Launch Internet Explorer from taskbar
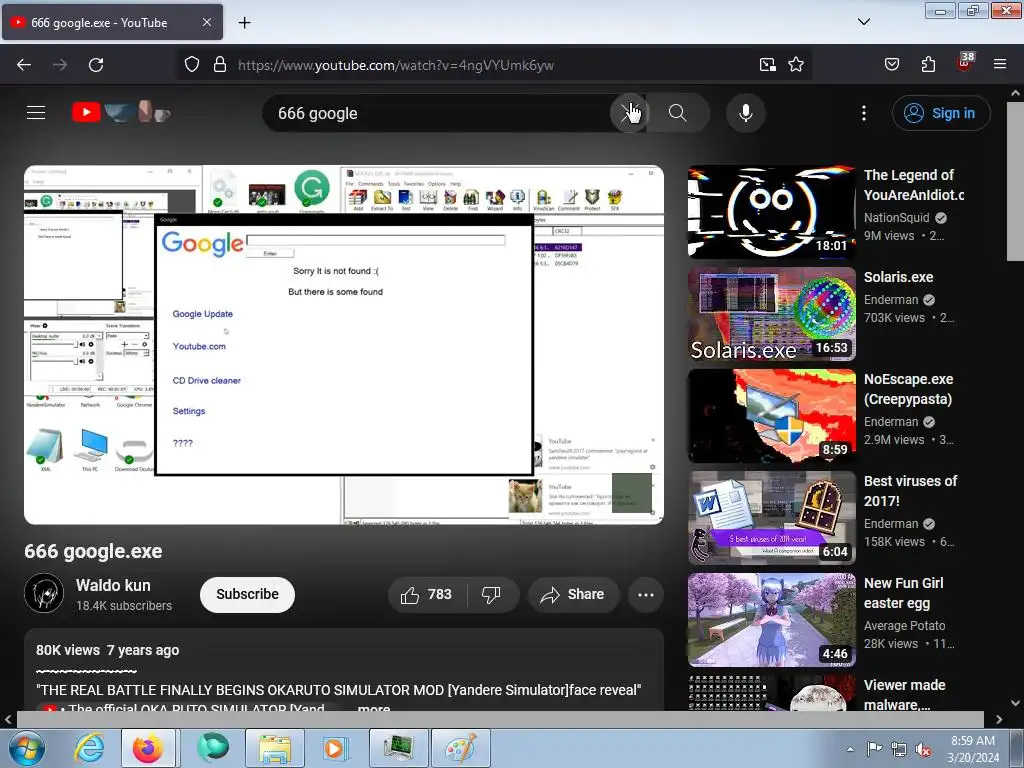 point(89,749)
